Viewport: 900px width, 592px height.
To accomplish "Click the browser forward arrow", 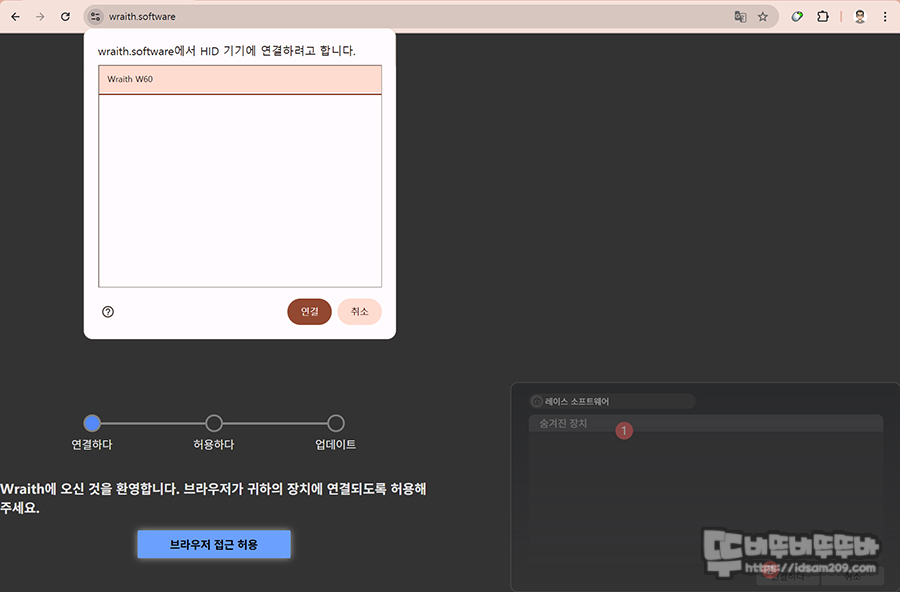I will (40, 17).
